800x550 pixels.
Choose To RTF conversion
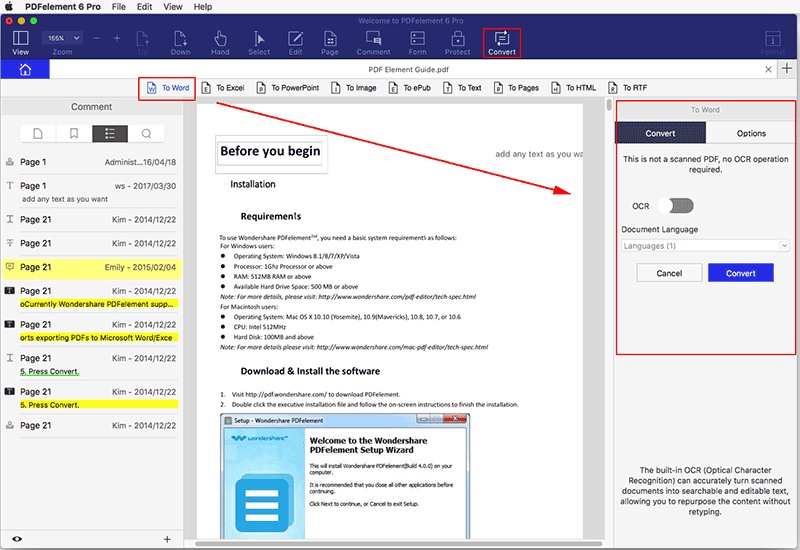[x=628, y=88]
